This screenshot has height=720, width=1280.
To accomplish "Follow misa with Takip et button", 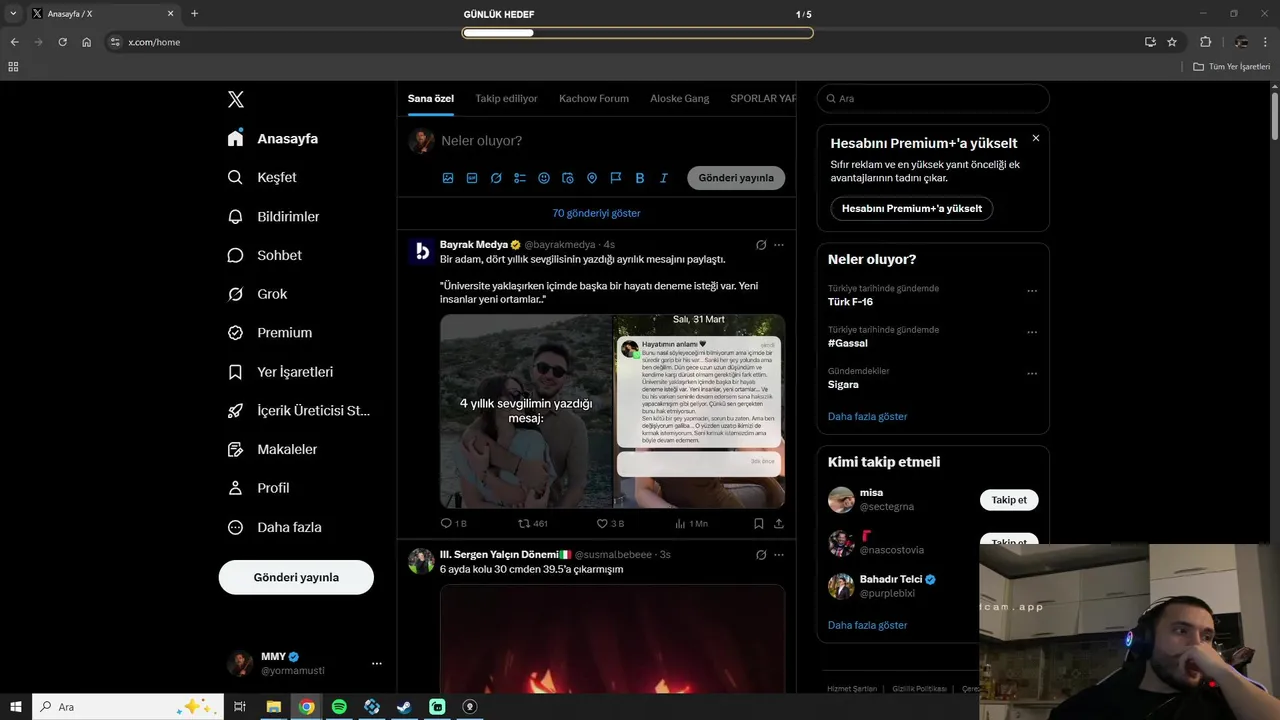I will point(1009,500).
